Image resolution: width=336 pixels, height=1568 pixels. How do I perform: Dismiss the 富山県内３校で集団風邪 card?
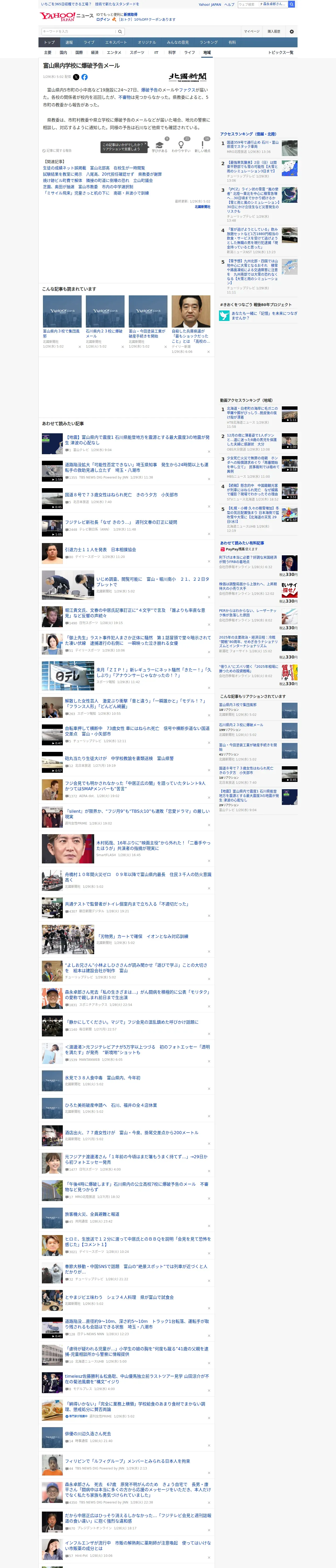click(80, 347)
